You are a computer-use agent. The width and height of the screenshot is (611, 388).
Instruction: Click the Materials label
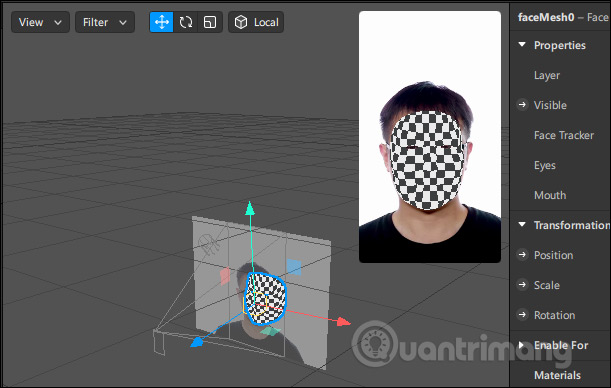tap(557, 375)
